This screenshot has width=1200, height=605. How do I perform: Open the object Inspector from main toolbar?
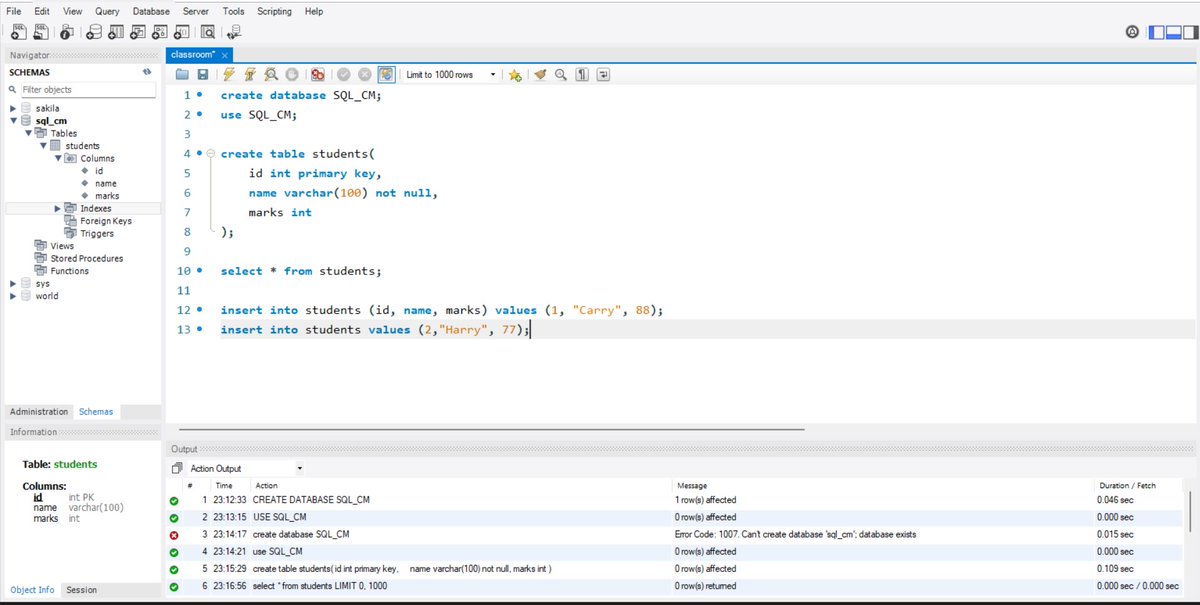point(69,33)
